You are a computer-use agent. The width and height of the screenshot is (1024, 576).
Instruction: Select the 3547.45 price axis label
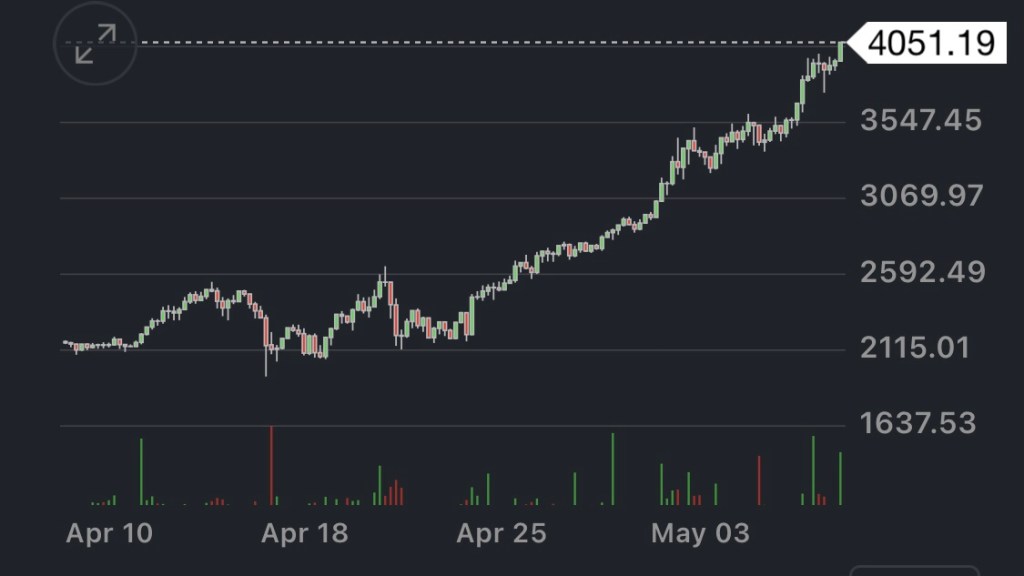(x=921, y=121)
